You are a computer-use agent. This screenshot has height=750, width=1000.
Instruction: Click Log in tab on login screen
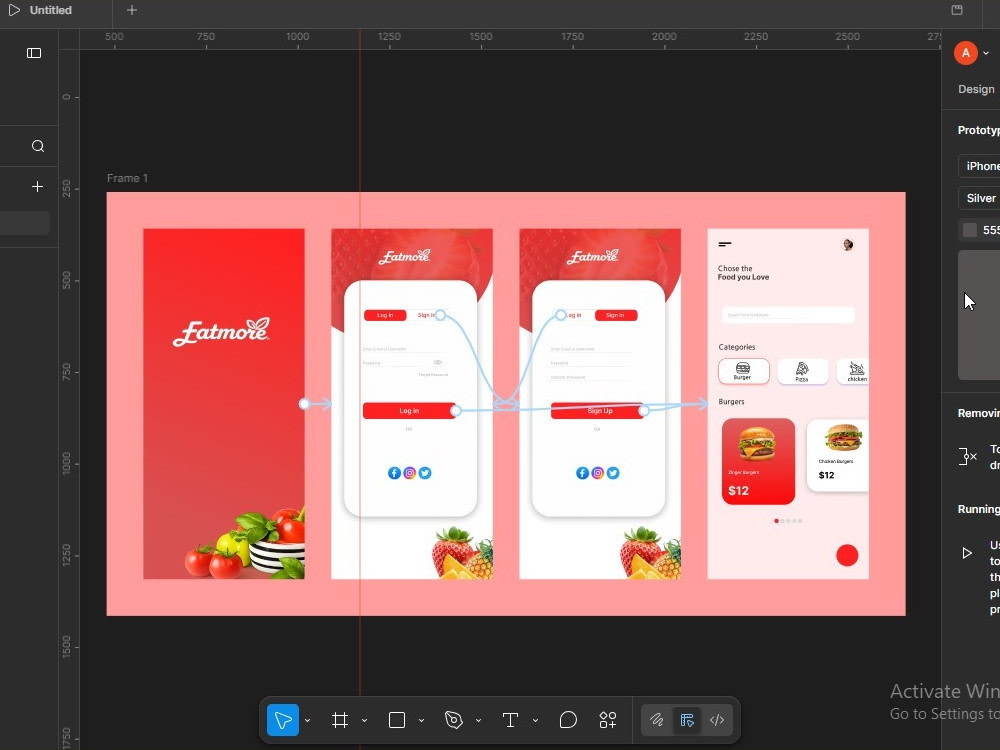385,315
